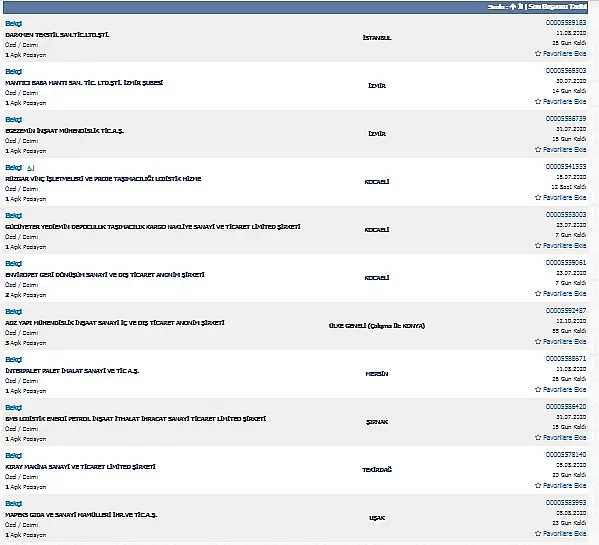Sort using the double up arrow icon

point(520,6)
